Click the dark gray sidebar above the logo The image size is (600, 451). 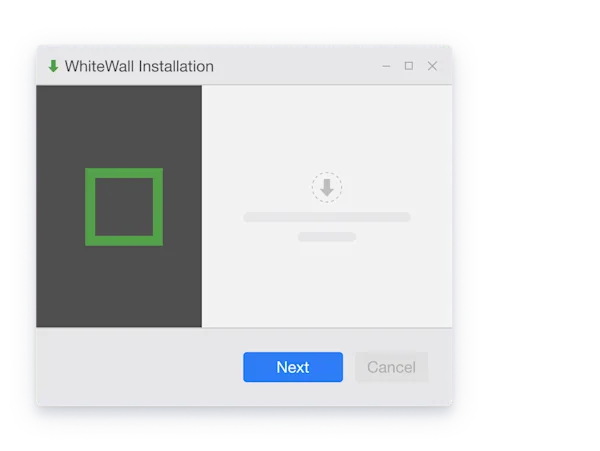pyautogui.click(x=119, y=126)
